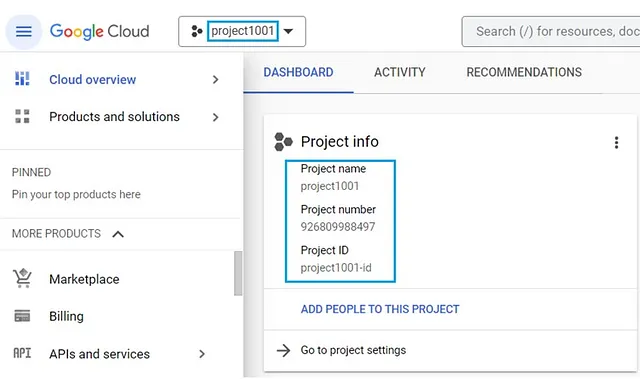Screen dimensions: 640x379
Task: Click the project name value project1001
Action: [x=330, y=186]
